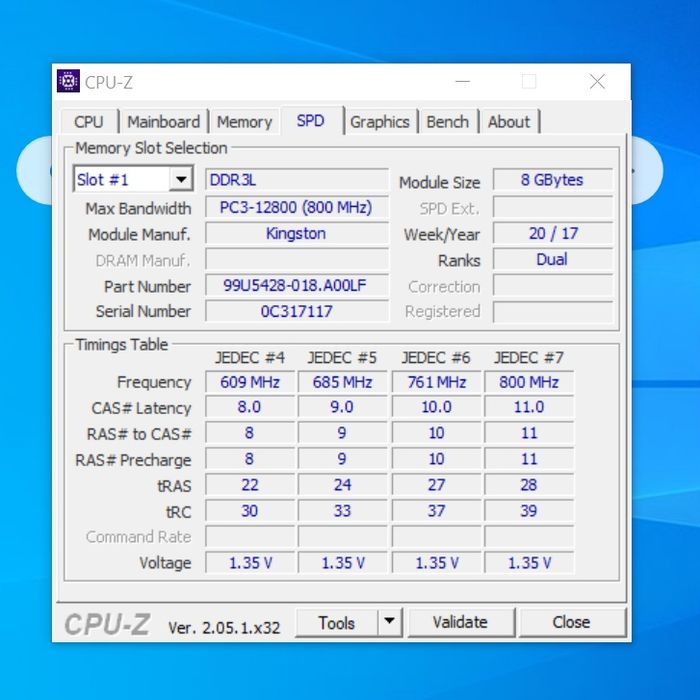Click the Tools button
700x700 pixels.
337,622
